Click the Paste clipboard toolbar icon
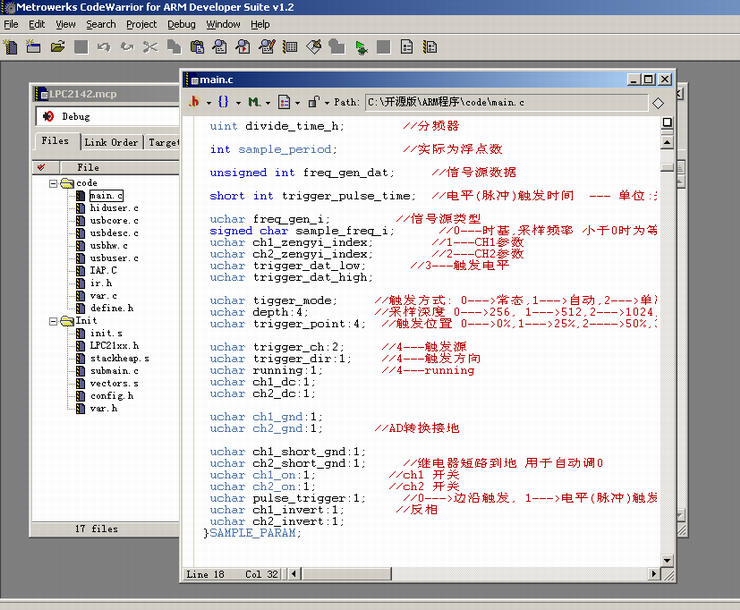The height and width of the screenshot is (610, 740). pos(197,46)
